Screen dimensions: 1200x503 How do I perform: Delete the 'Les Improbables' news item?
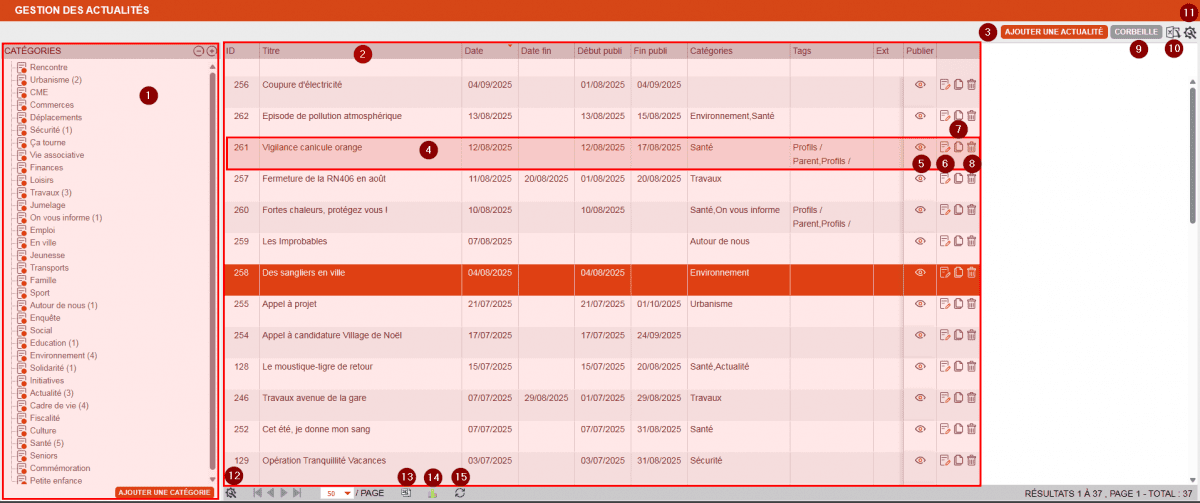971,241
